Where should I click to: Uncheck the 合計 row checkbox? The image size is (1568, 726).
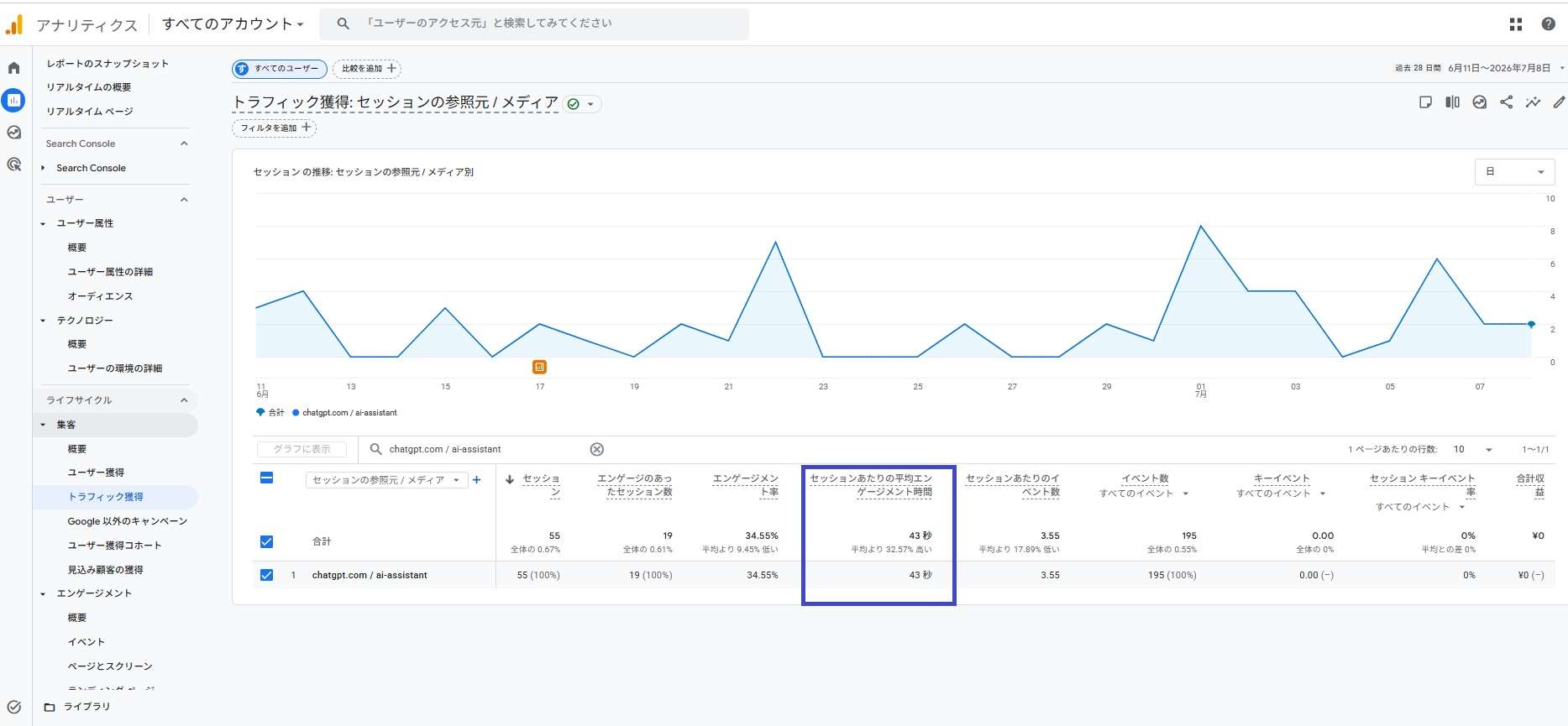coord(266,541)
